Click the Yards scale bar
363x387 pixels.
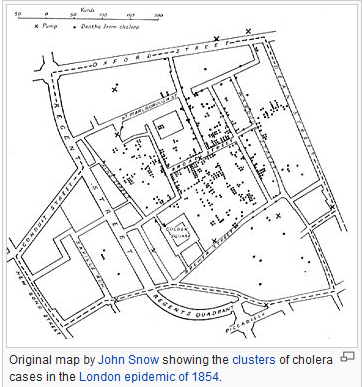click(x=88, y=14)
